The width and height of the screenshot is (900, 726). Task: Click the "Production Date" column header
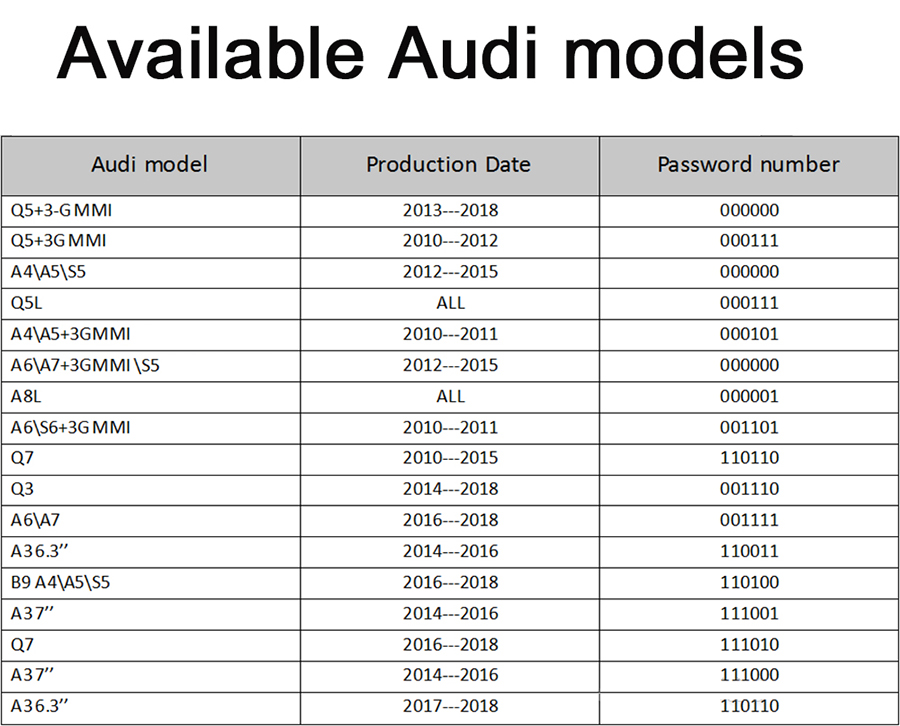pyautogui.click(x=448, y=164)
